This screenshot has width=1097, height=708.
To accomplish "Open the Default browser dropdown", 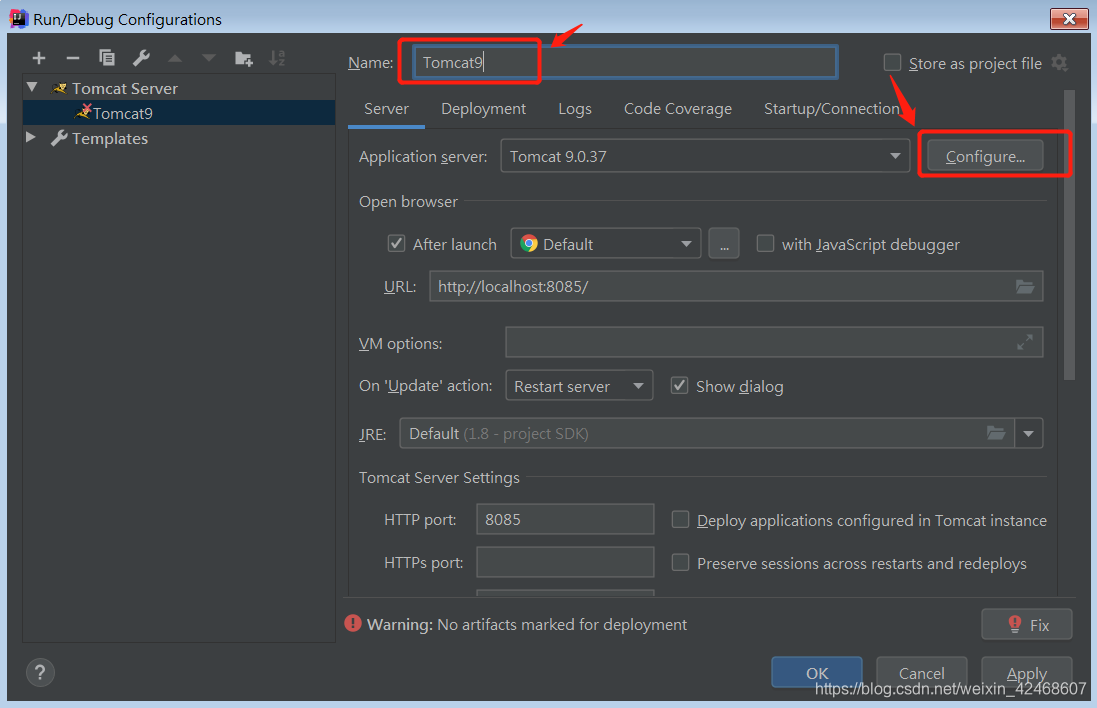I will [x=606, y=244].
